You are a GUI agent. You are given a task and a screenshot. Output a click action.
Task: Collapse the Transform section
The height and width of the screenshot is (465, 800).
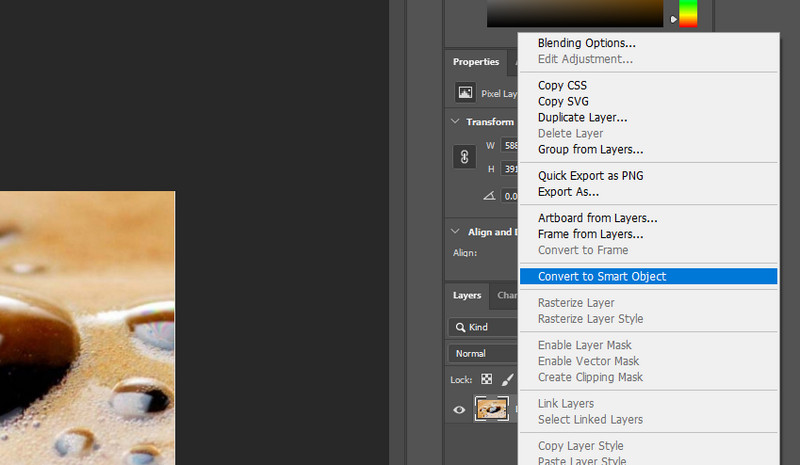[456, 122]
